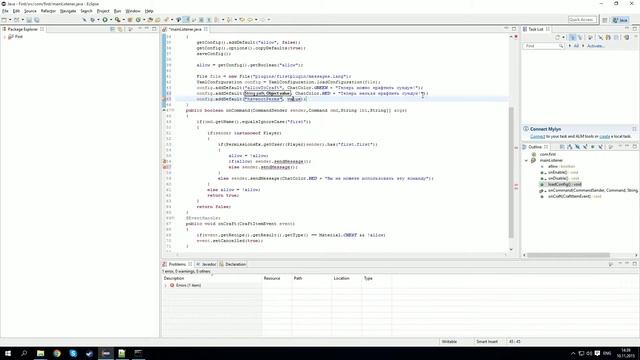Click the Debug bug icon in toolbar
The width and height of the screenshot is (640, 360).
pyautogui.click(x=93, y=20)
